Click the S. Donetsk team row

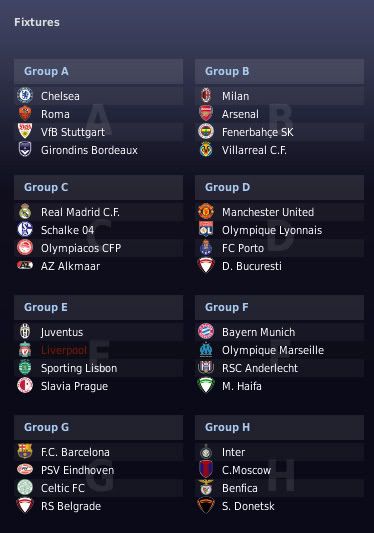point(279,506)
